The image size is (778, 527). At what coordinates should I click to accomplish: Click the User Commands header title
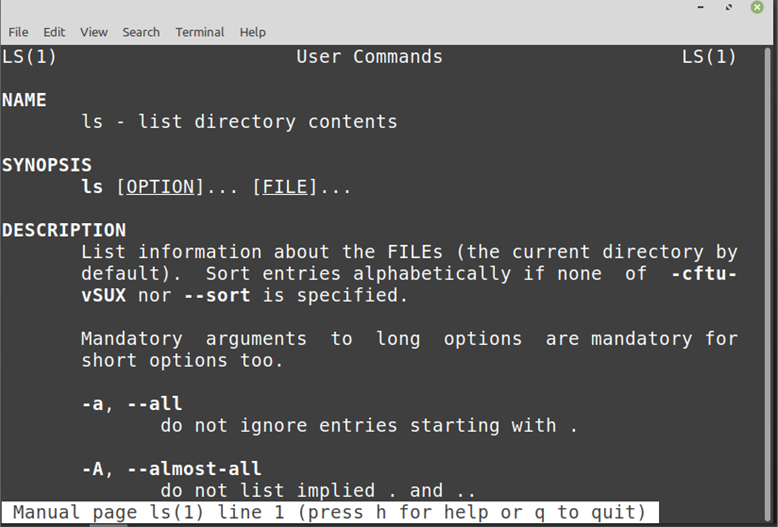tap(370, 57)
